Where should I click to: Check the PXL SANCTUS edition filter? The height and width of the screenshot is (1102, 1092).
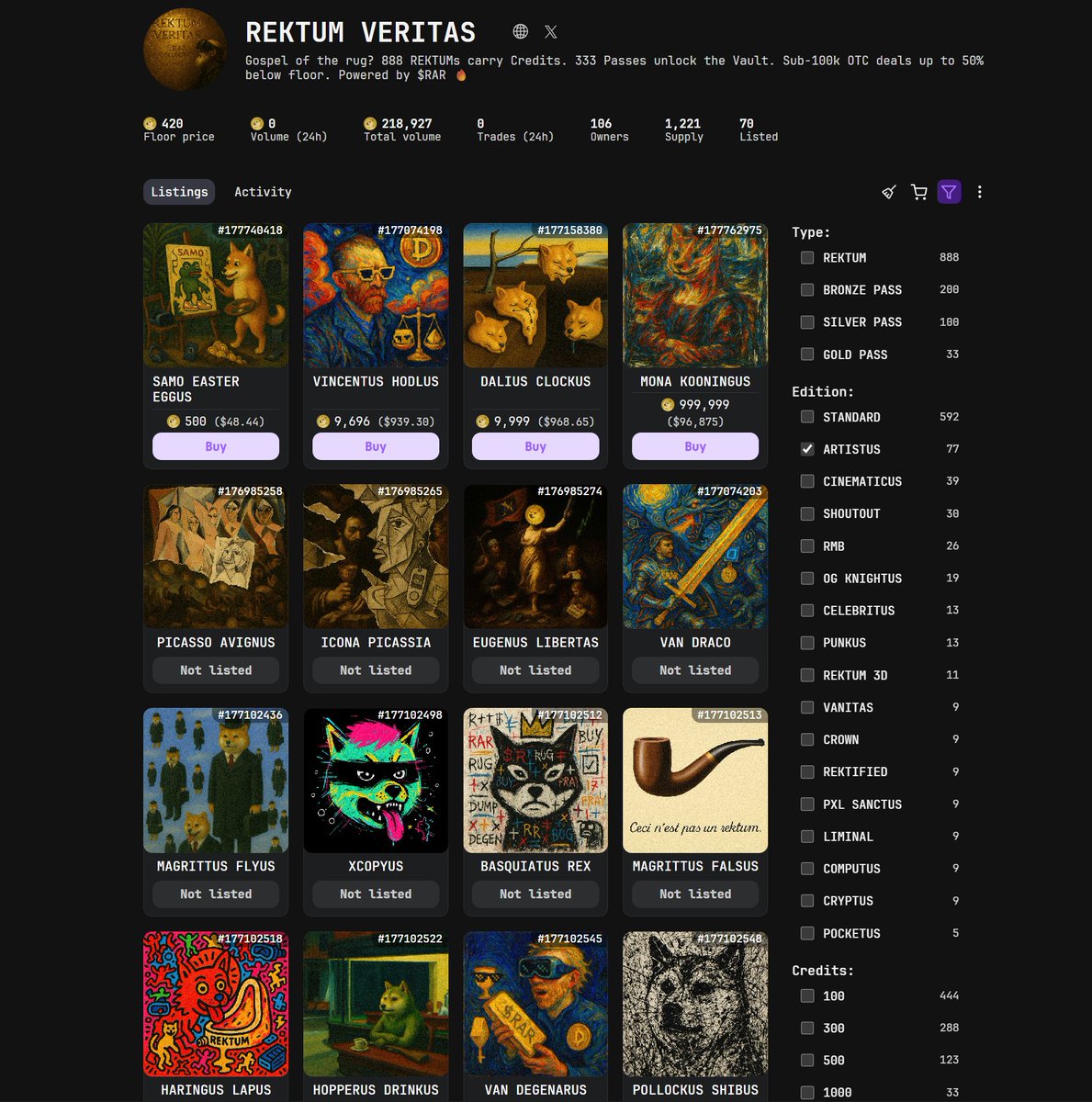tap(807, 804)
